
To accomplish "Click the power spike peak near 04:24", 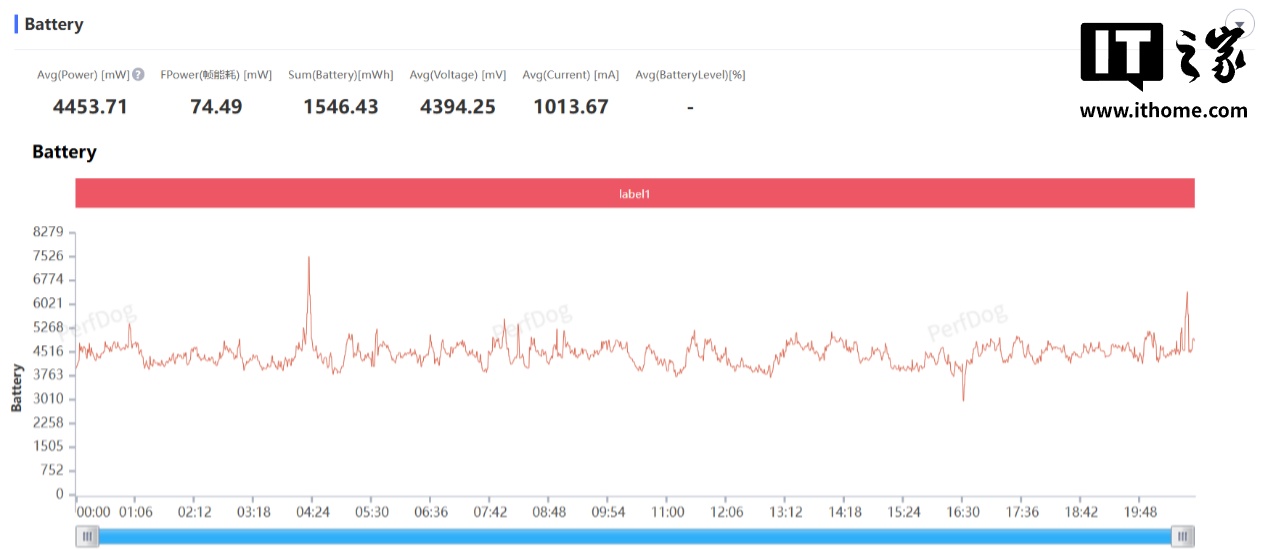I will (308, 258).
